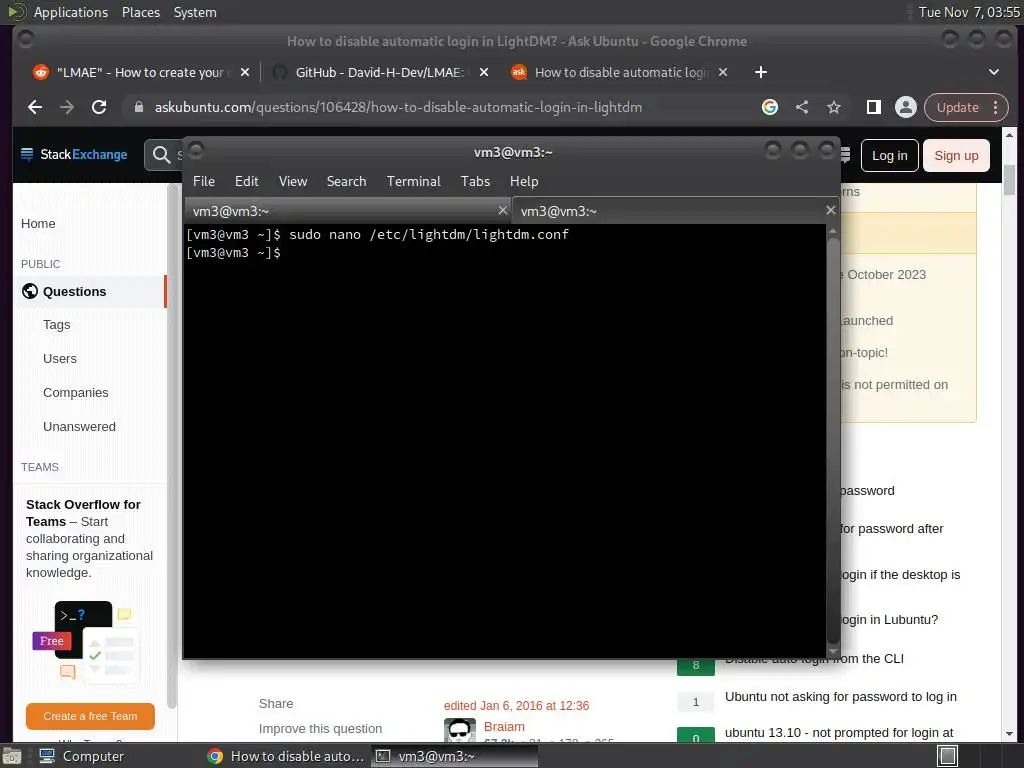
Task: Click the Stack Exchange search magnifier
Action: click(x=161, y=155)
